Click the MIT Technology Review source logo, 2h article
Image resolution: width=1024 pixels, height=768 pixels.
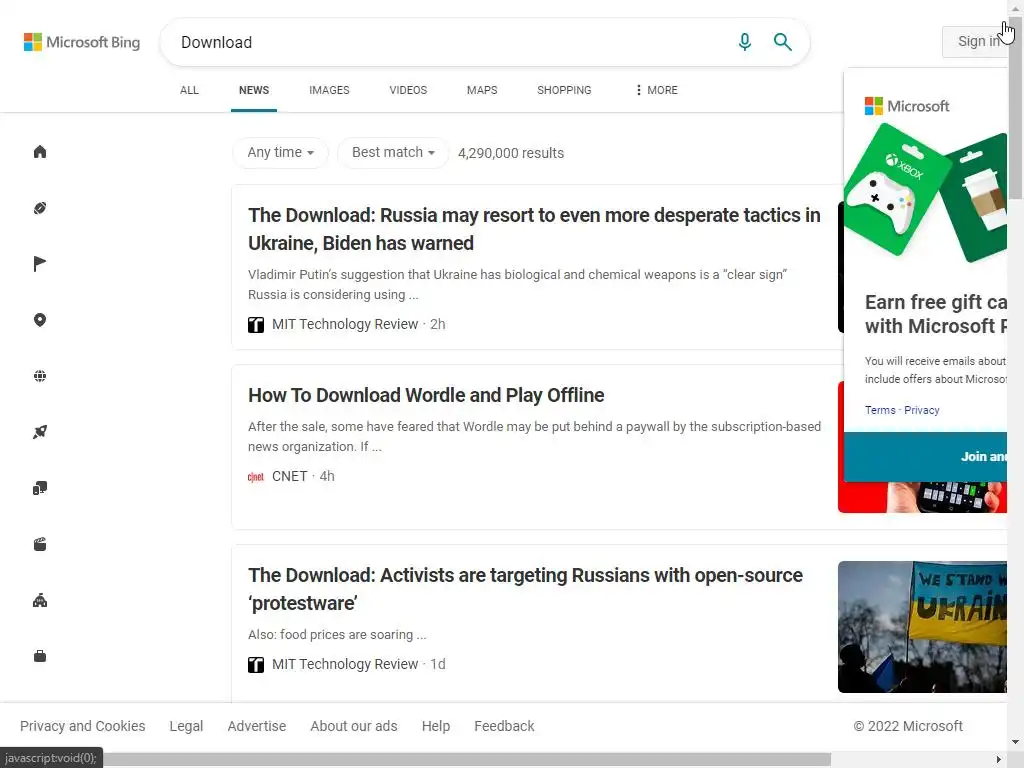click(x=256, y=325)
